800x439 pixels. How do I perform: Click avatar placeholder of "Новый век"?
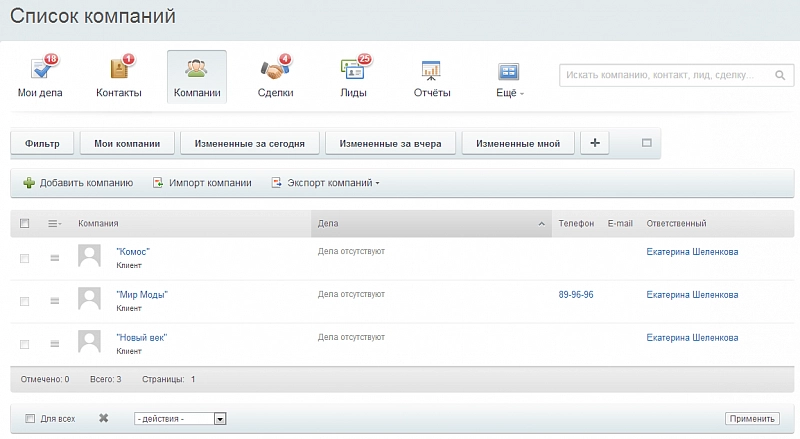(89, 341)
